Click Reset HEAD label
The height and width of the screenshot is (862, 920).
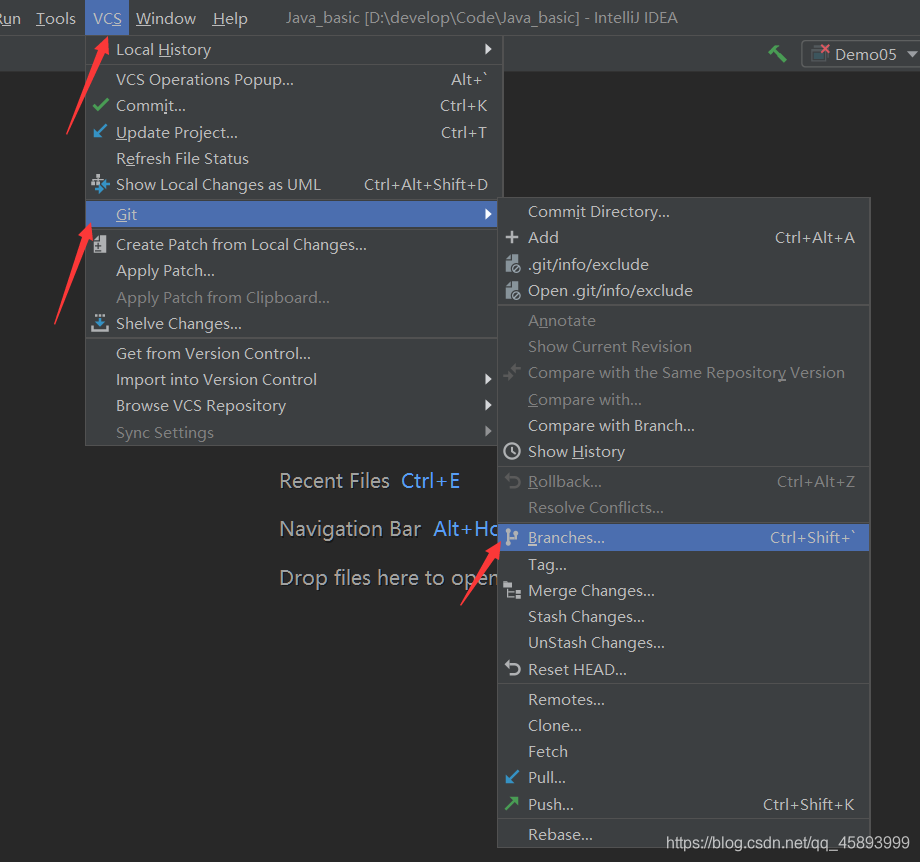click(577, 669)
